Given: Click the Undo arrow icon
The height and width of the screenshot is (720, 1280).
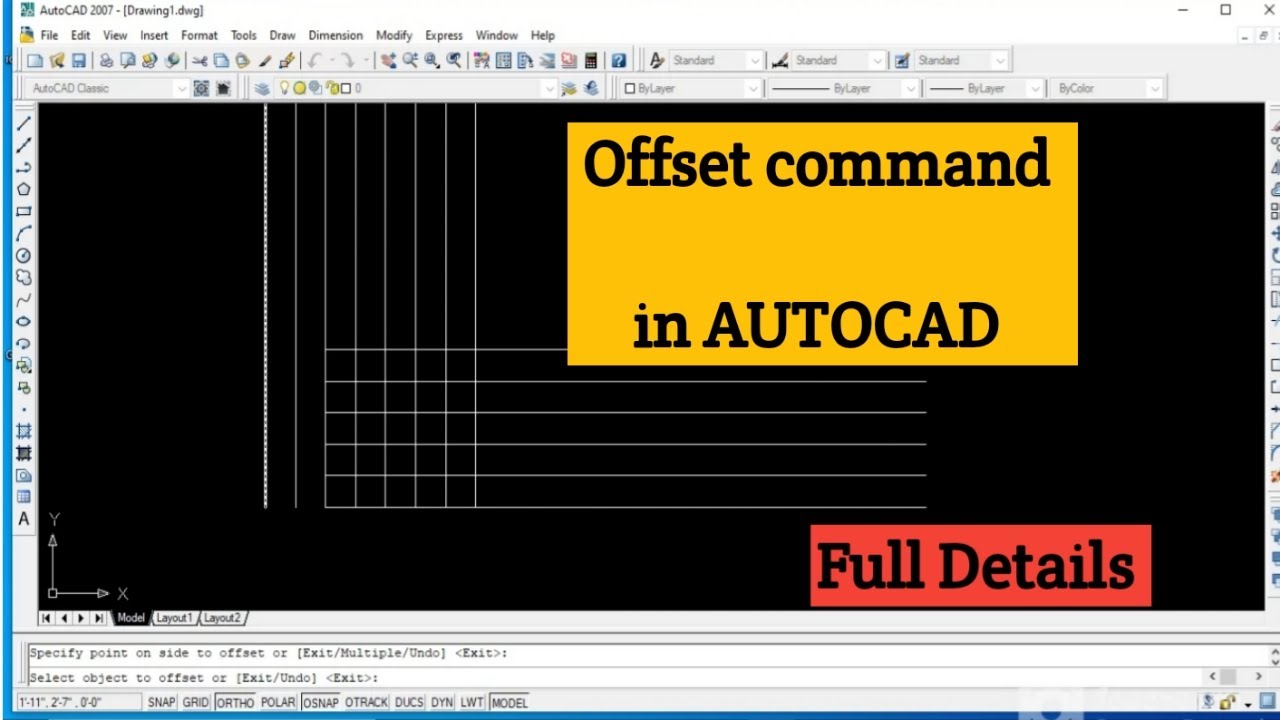Looking at the screenshot, I should [316, 60].
